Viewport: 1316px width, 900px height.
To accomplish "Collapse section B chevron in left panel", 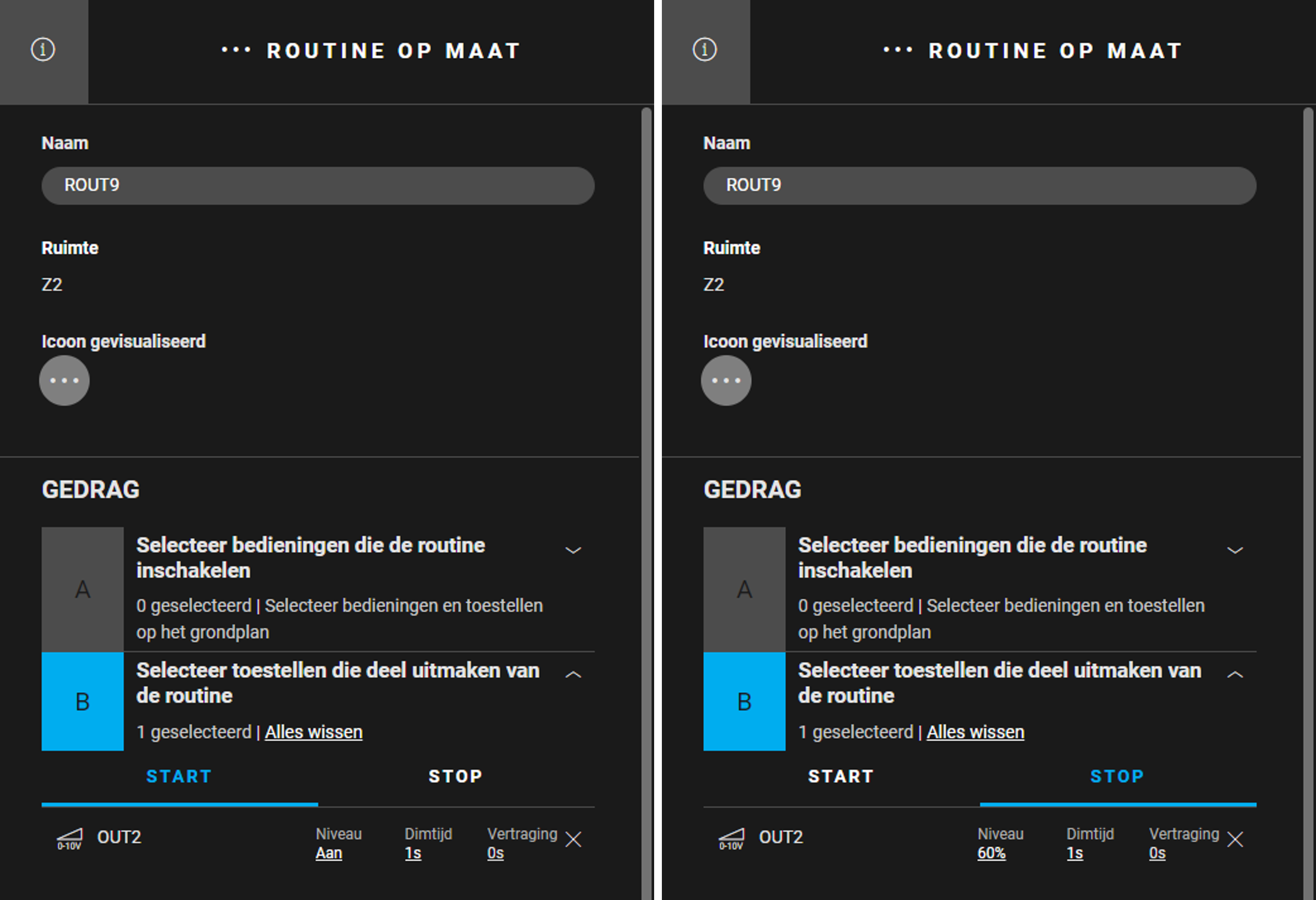I will click(x=573, y=675).
